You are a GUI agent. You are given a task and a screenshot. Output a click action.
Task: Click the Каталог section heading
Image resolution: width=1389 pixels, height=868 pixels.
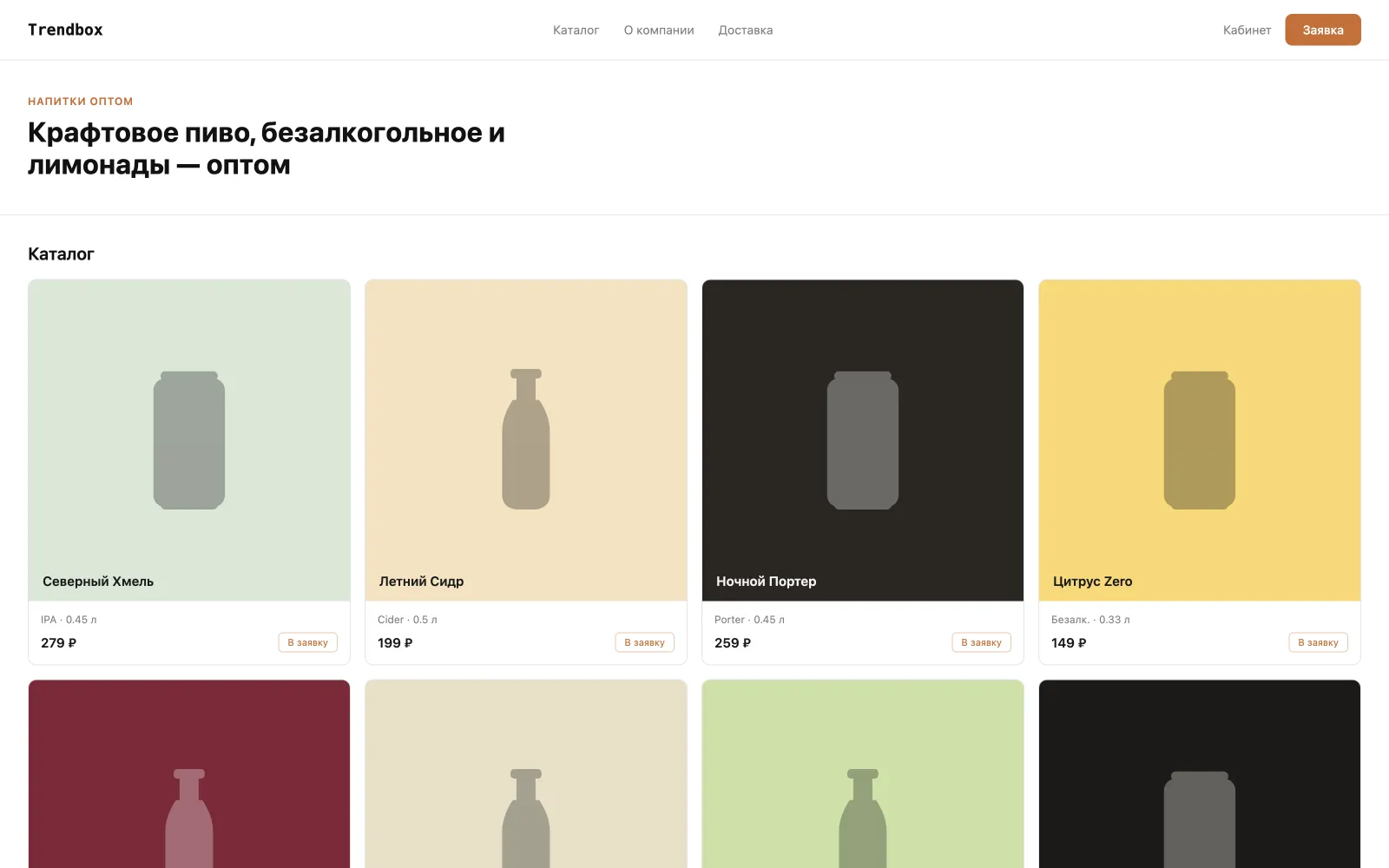tap(61, 254)
